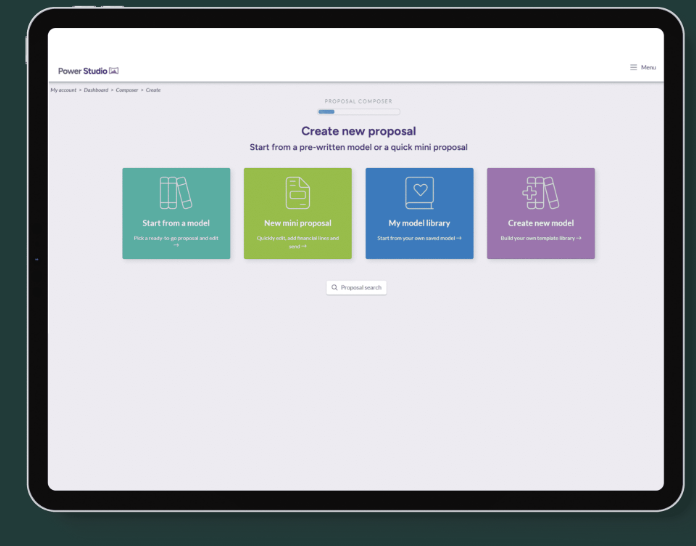This screenshot has height=546, width=696.
Task: Click the hamburger menu icon
Action: [x=633, y=67]
